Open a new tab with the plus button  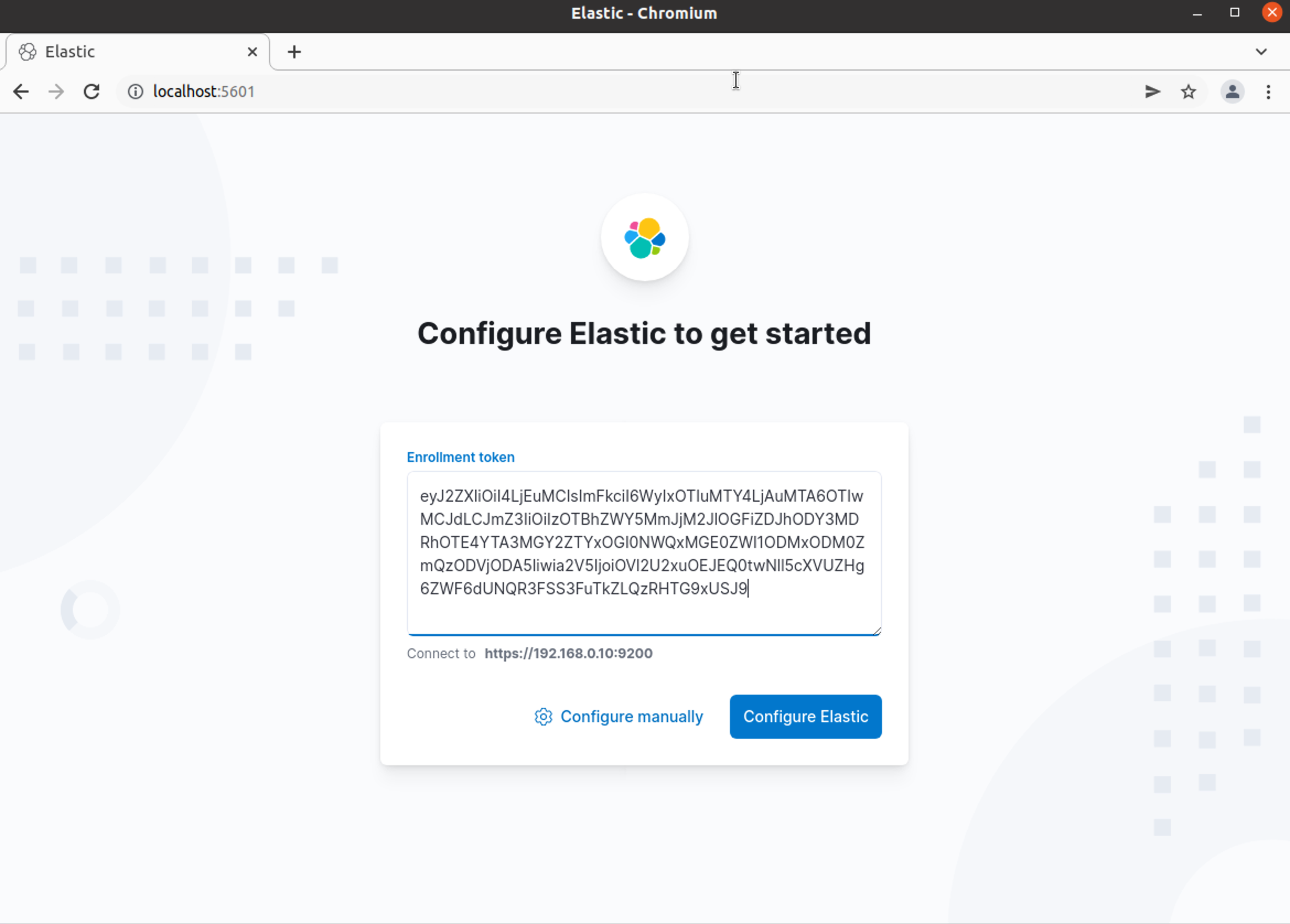294,51
